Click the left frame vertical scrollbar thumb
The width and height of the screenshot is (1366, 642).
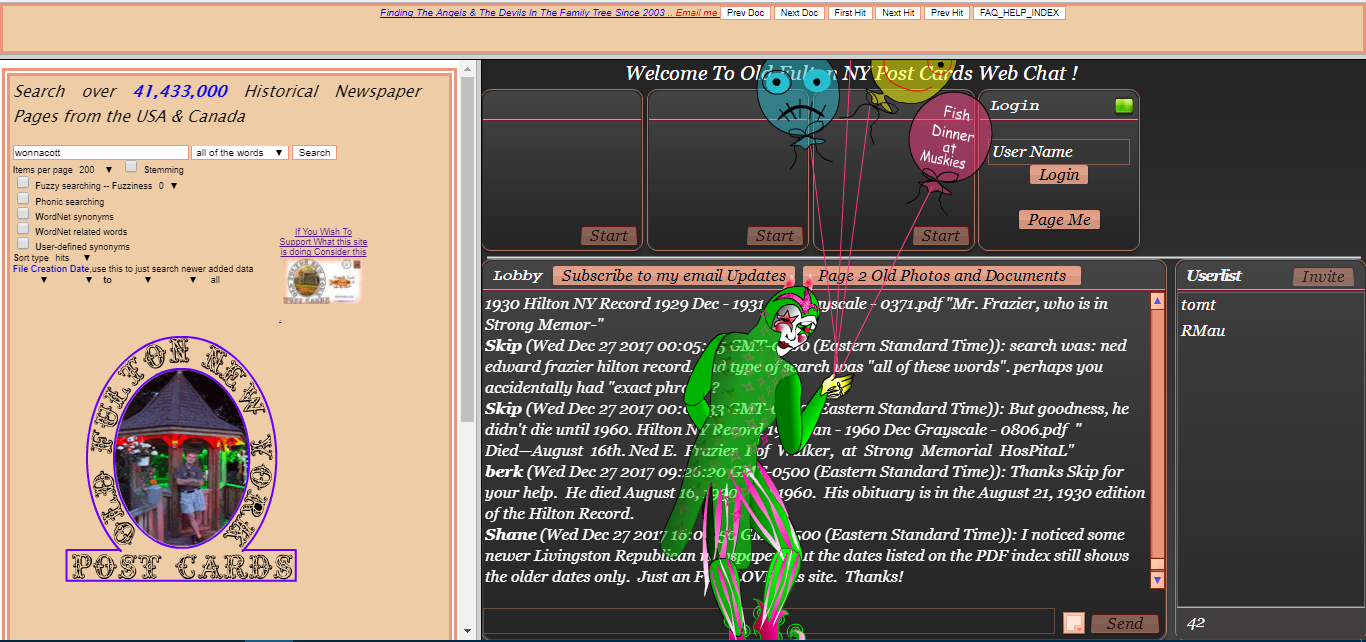pyautogui.click(x=467, y=249)
